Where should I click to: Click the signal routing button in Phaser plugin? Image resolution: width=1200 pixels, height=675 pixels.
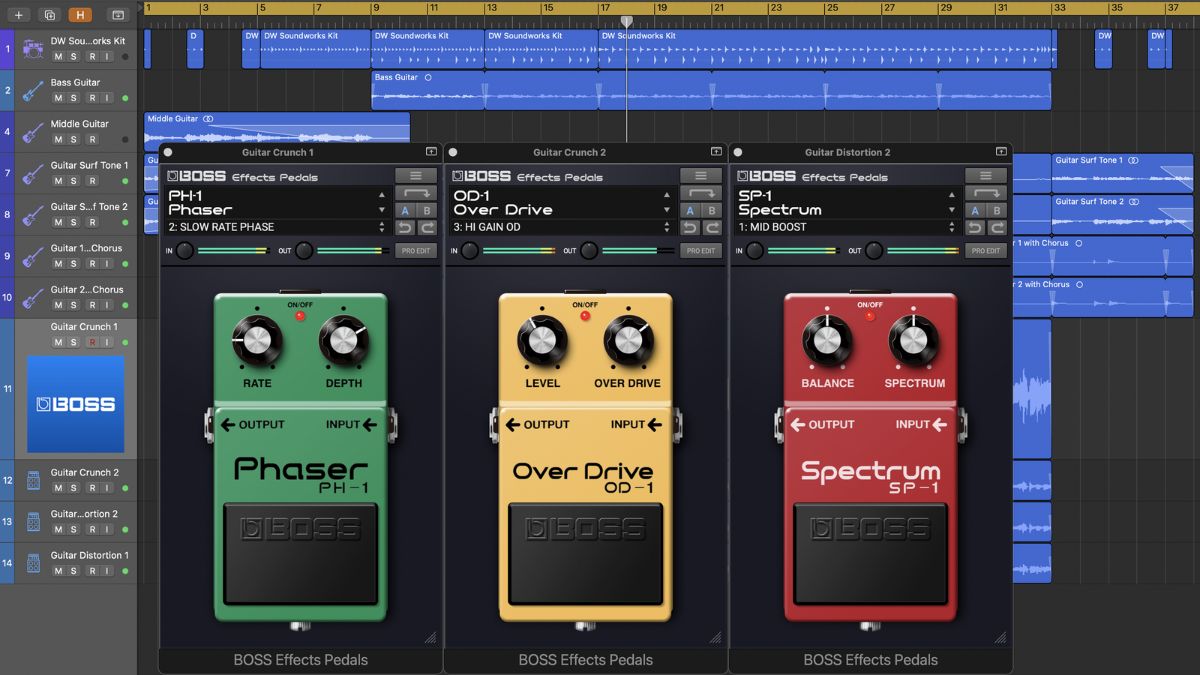tap(416, 193)
